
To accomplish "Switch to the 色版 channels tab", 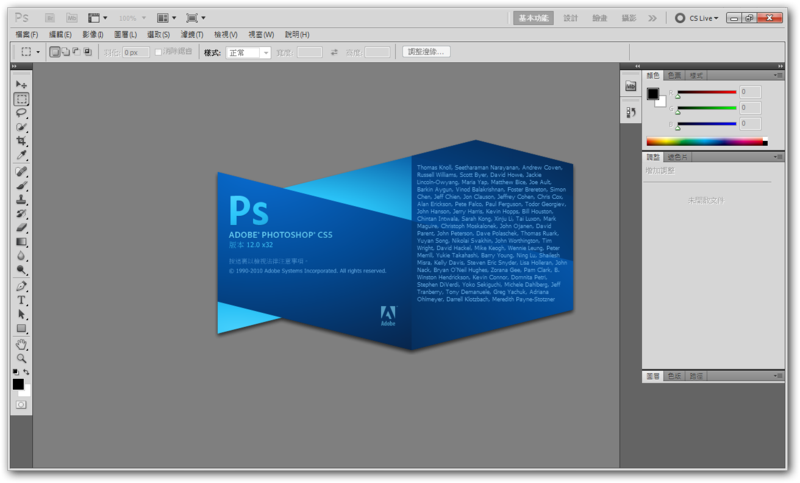I will (674, 376).
